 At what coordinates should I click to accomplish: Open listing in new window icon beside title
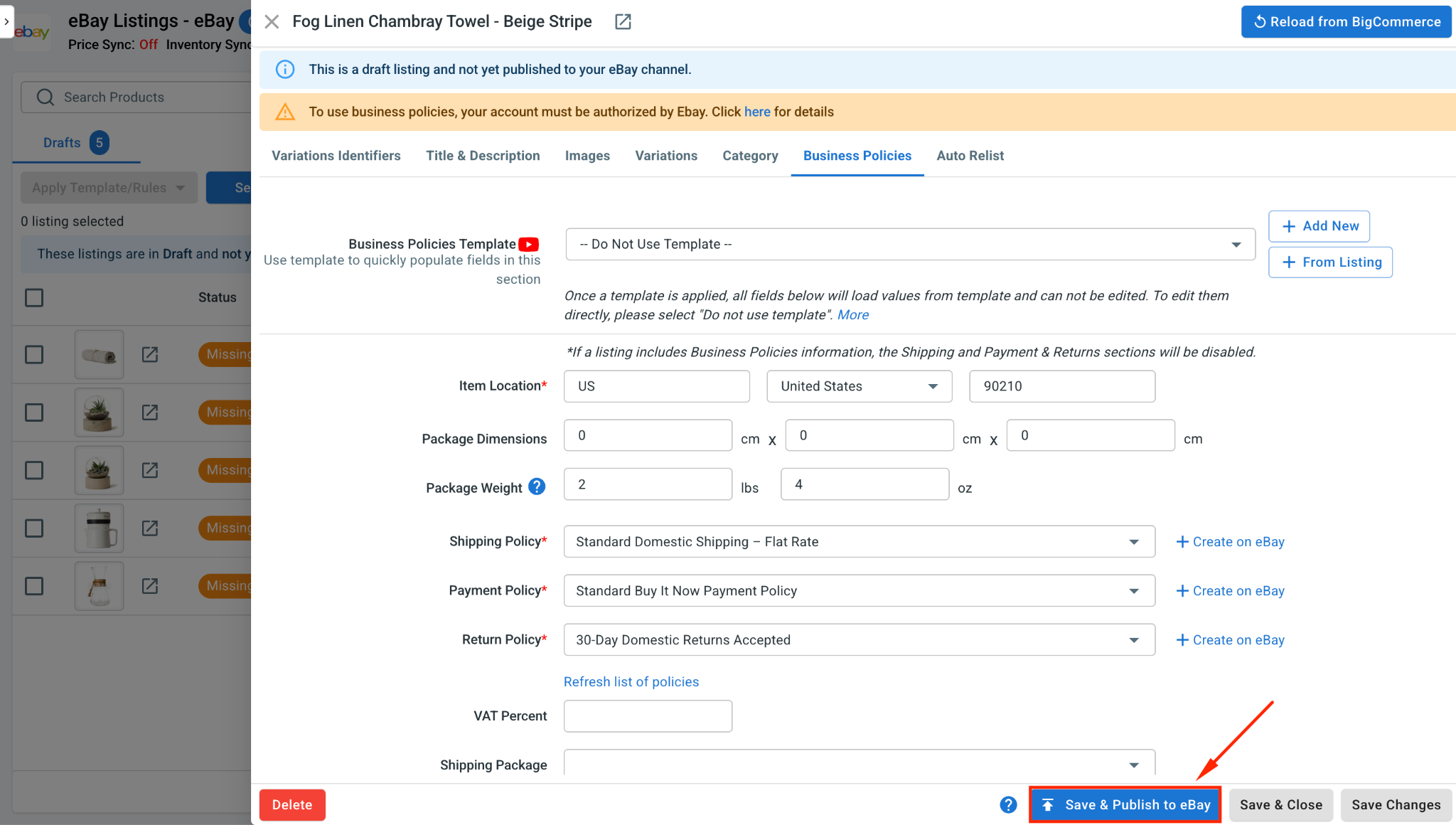623,21
